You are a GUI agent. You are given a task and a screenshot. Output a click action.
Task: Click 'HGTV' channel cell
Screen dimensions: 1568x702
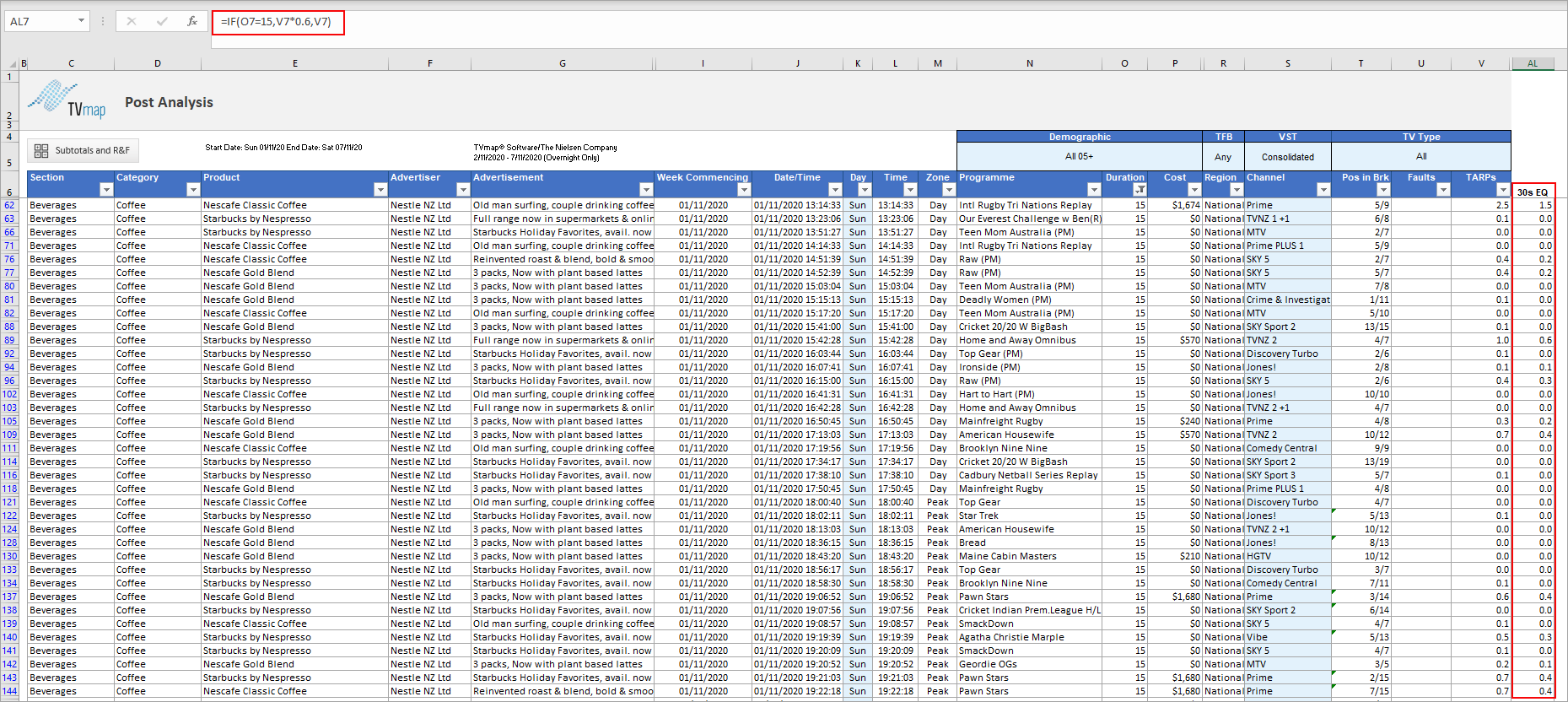[1288, 556]
